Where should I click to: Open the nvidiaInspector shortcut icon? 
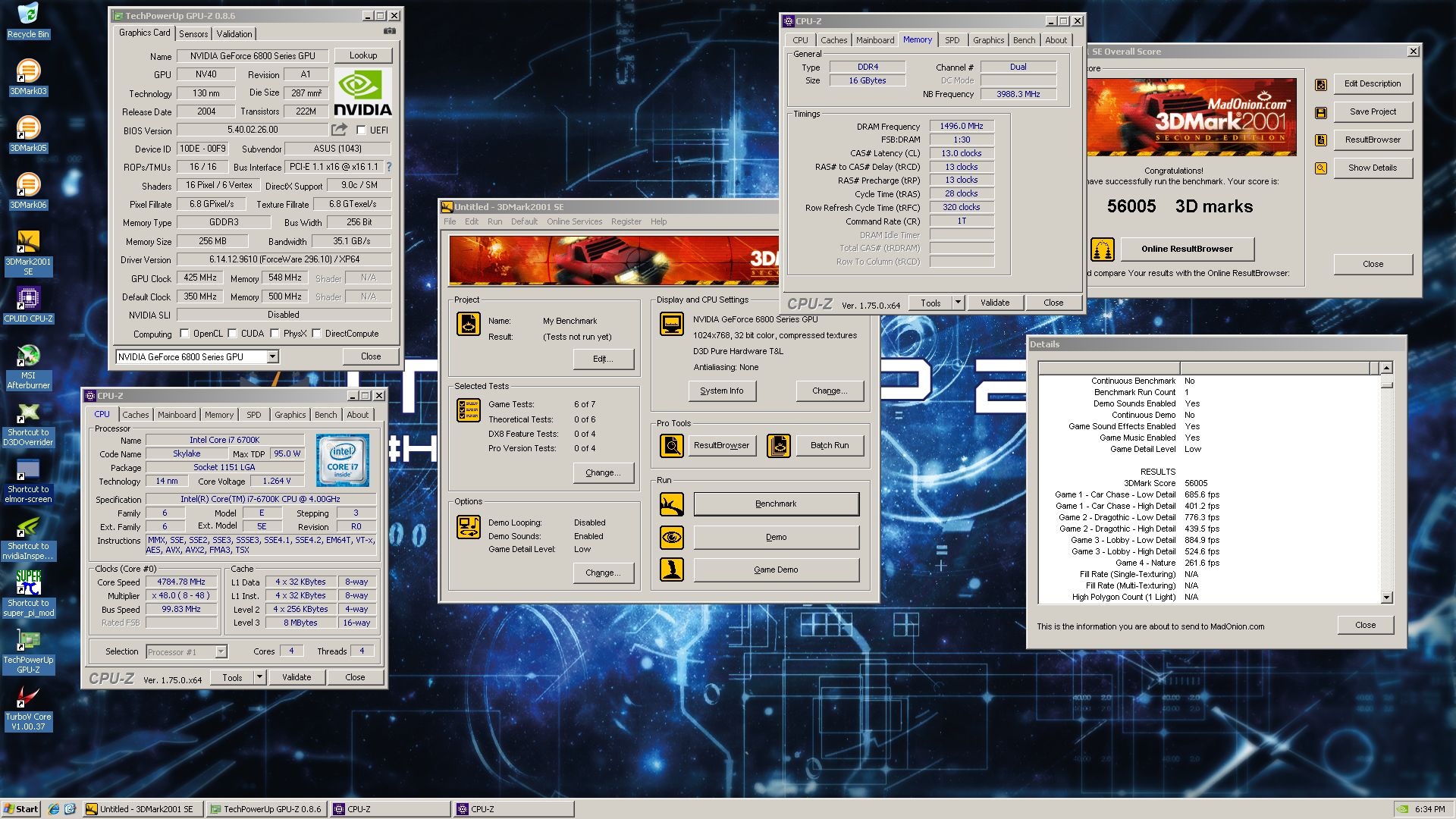pyautogui.click(x=28, y=537)
